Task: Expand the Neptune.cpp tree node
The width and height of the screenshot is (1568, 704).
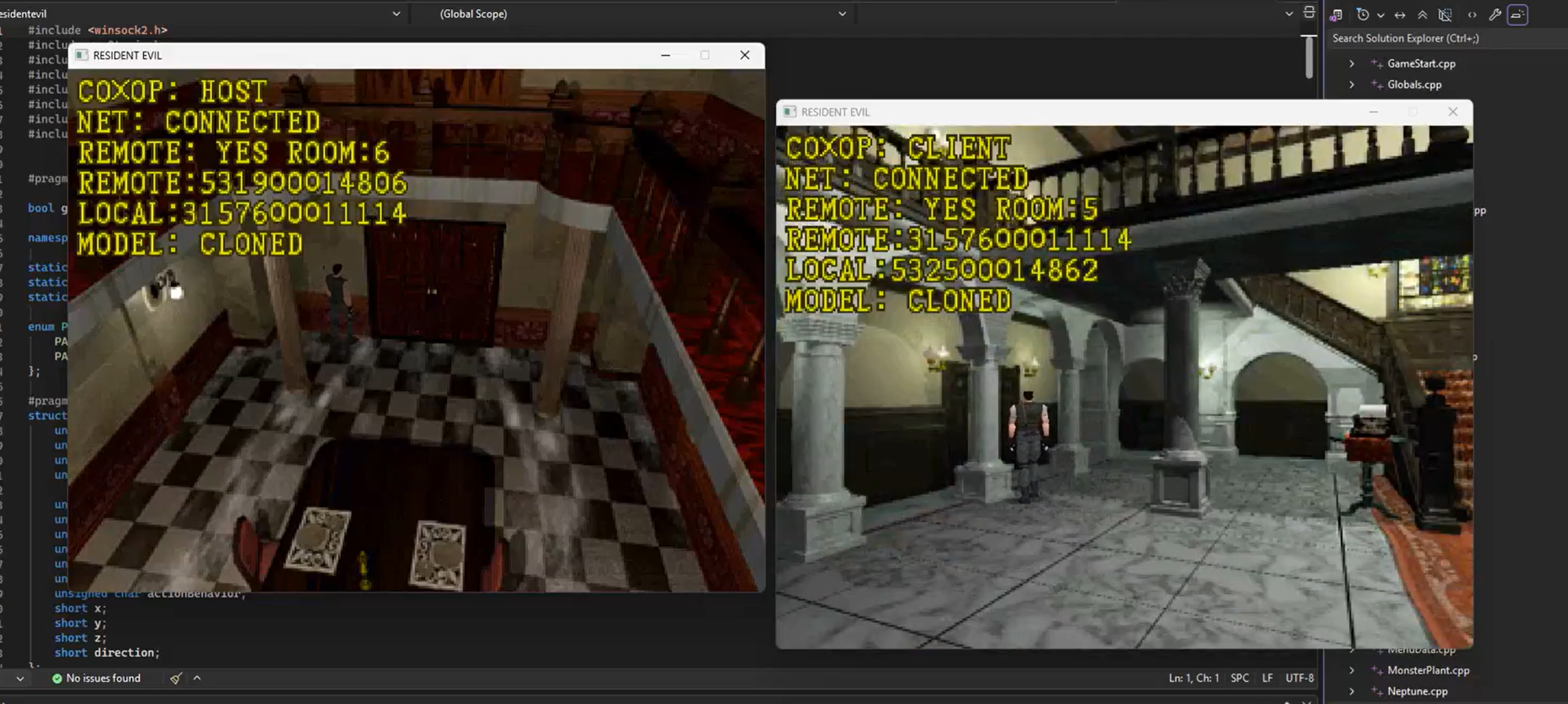Action: 1352,691
